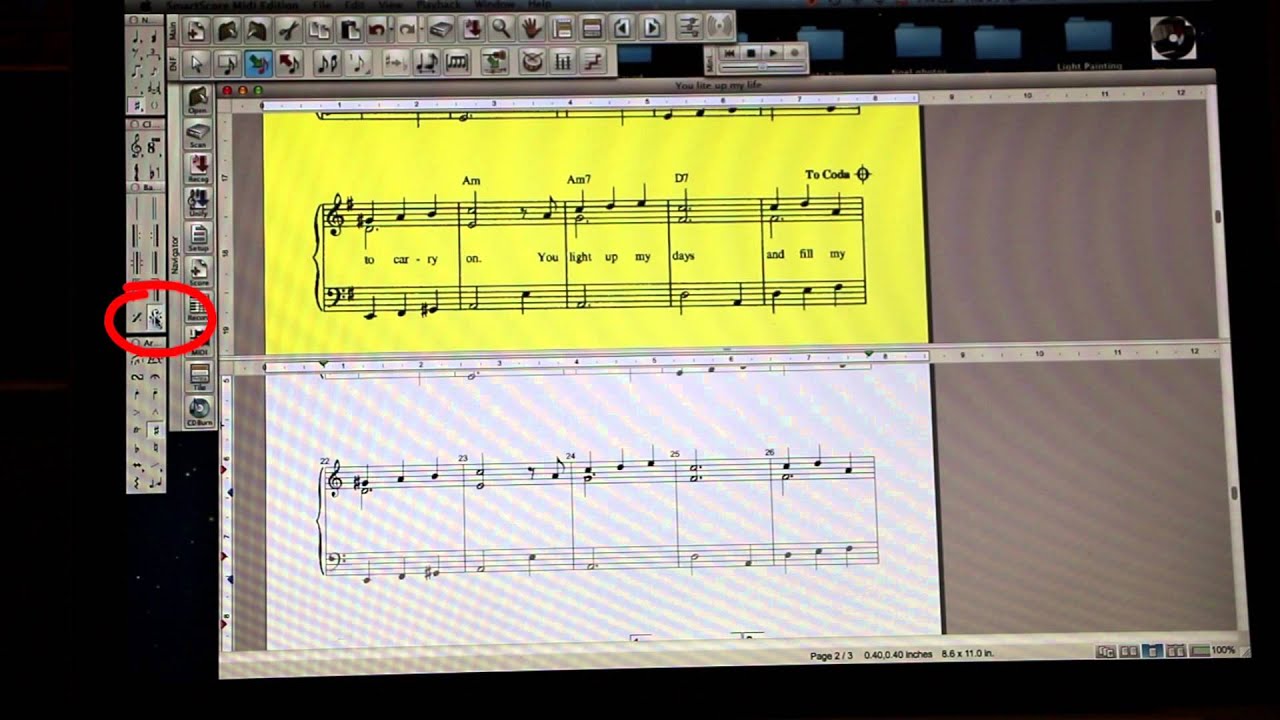Screen dimensions: 1280x720
Task: Click CD Burn in the Navigator panel
Action: coord(198,412)
